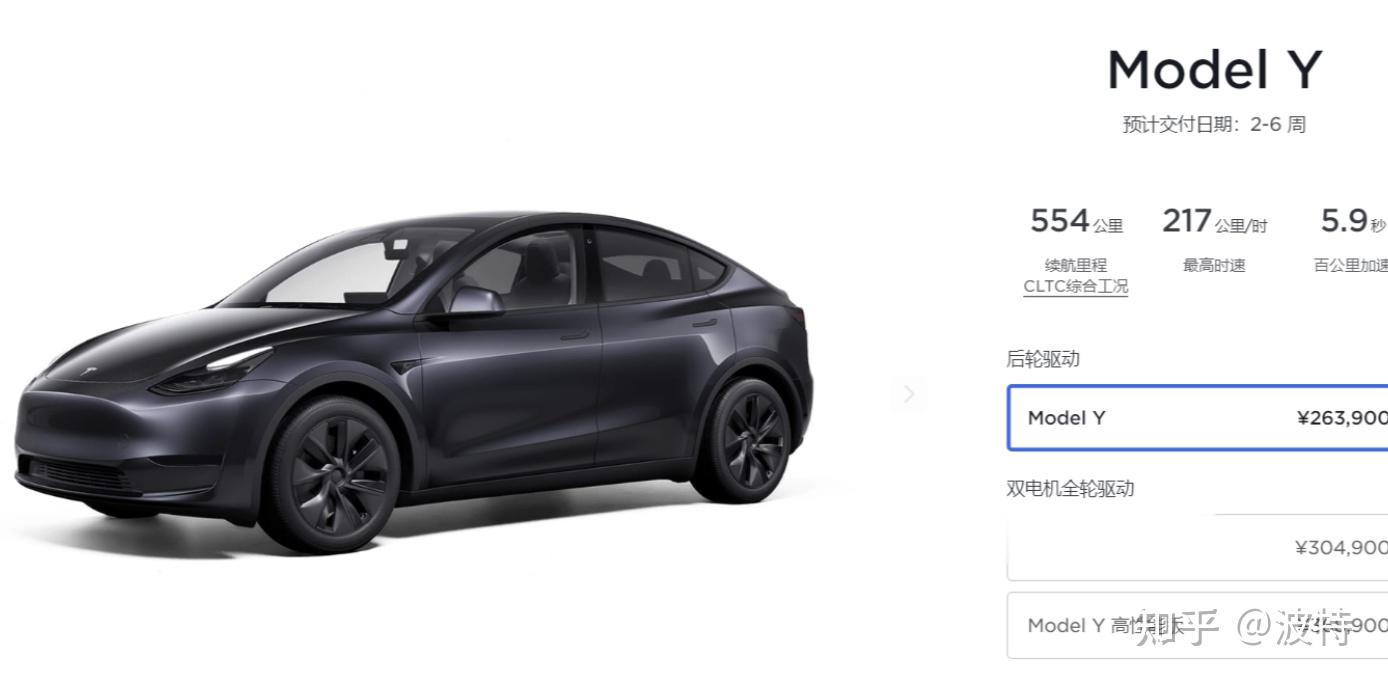
Task: Click the next image chevron arrow
Action: coord(908,394)
